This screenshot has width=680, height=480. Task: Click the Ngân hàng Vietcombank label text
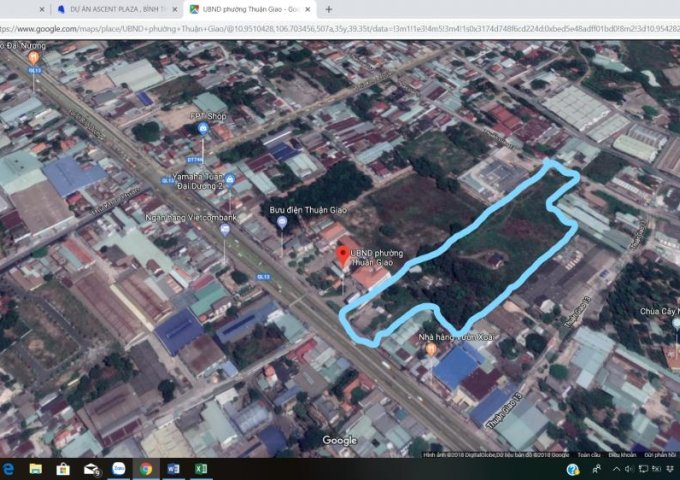pos(191,218)
